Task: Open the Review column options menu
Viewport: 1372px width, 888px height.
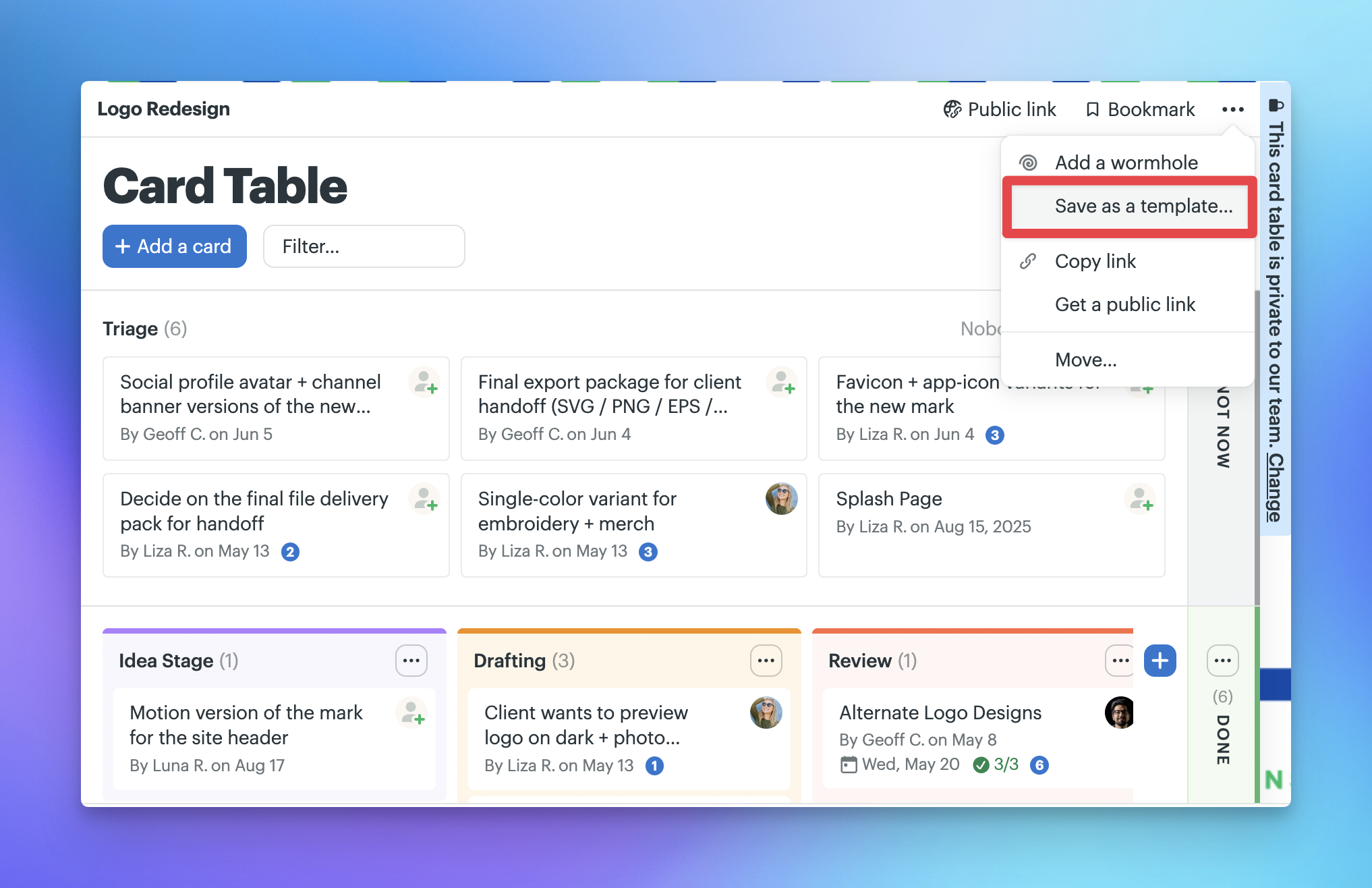Action: pos(1120,661)
